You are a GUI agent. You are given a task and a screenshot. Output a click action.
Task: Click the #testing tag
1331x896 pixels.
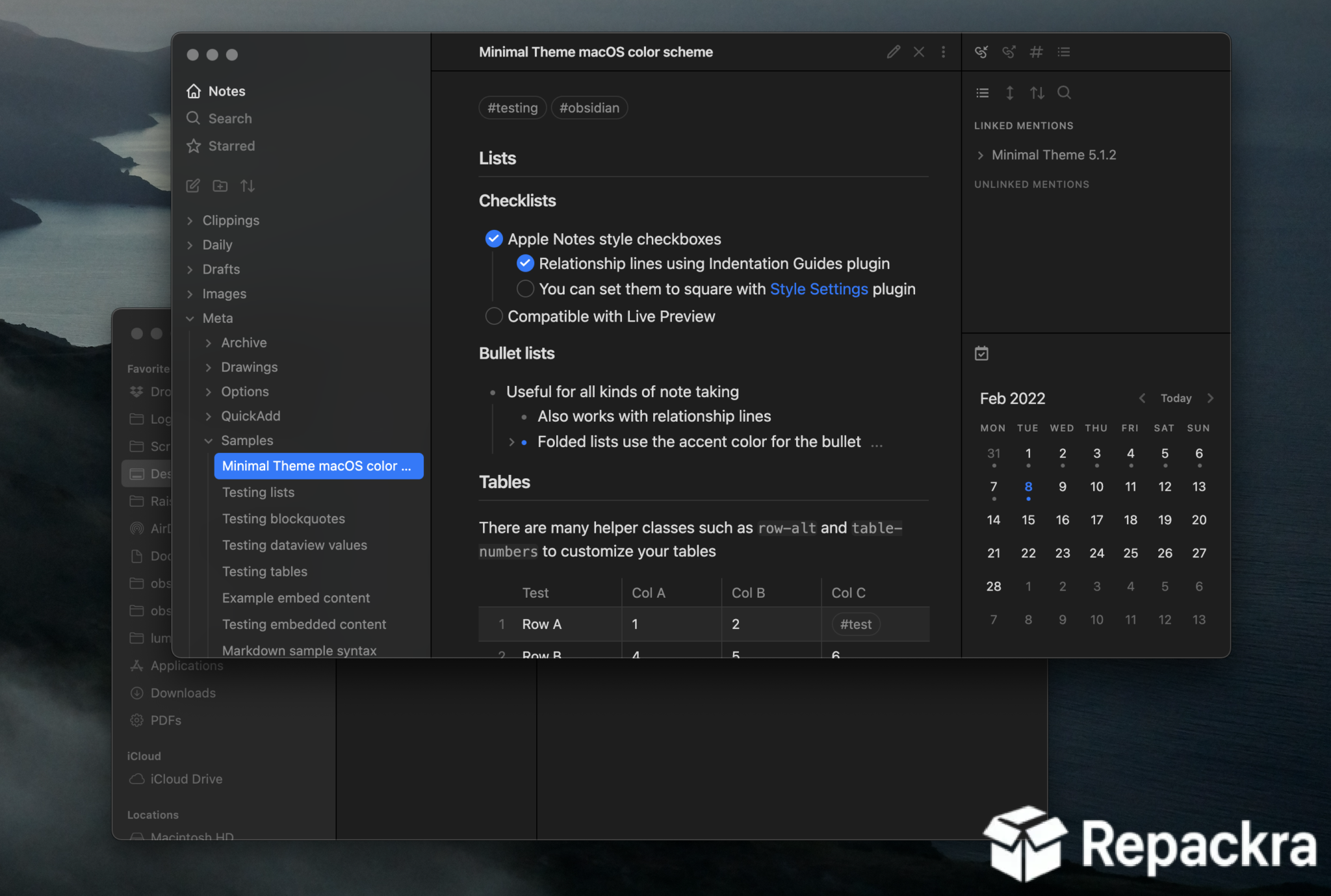(x=512, y=108)
